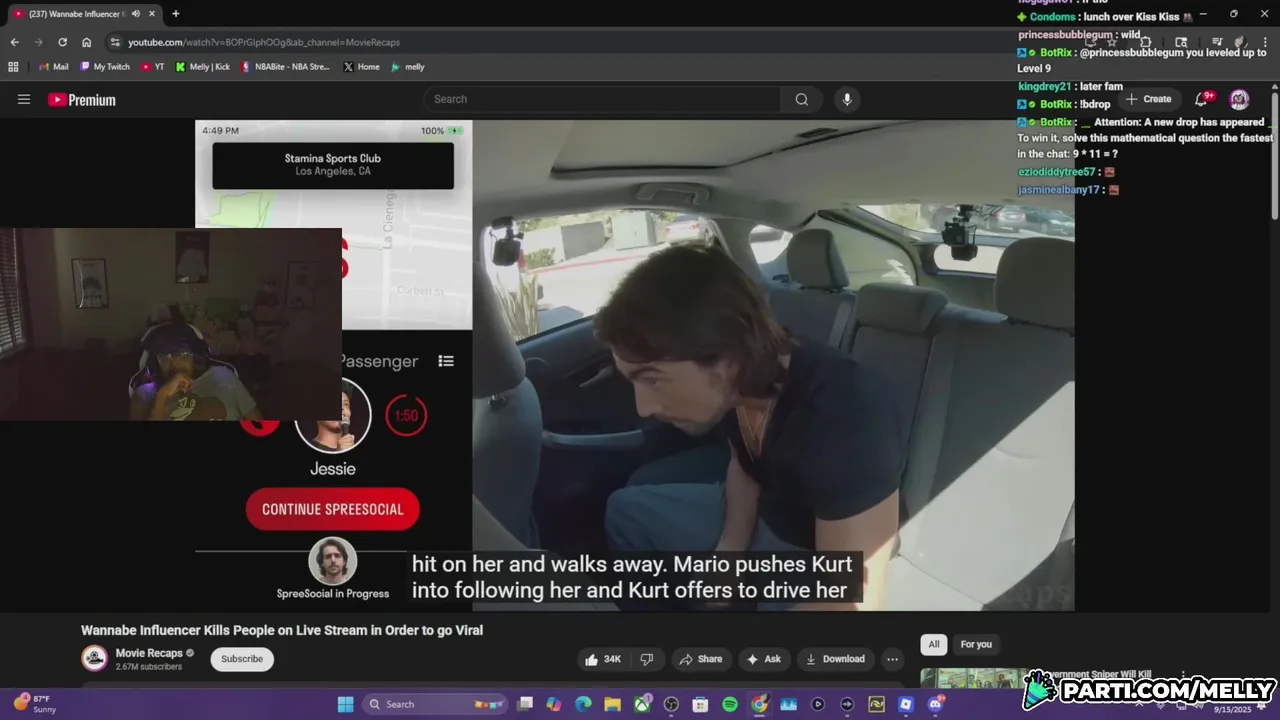
Task: Click the YouTube search field
Action: pos(602,99)
